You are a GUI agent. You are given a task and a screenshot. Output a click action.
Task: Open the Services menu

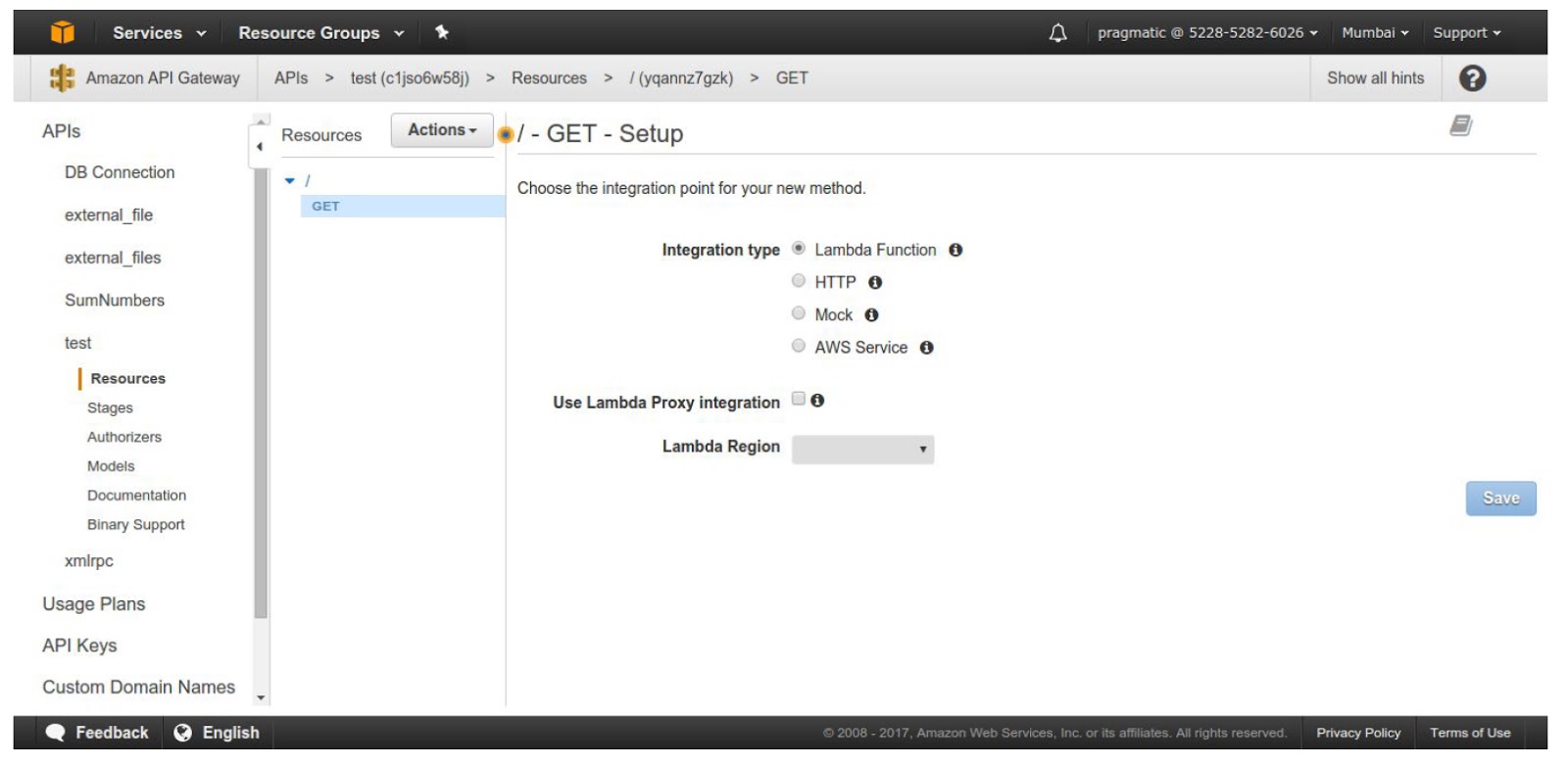pos(160,32)
